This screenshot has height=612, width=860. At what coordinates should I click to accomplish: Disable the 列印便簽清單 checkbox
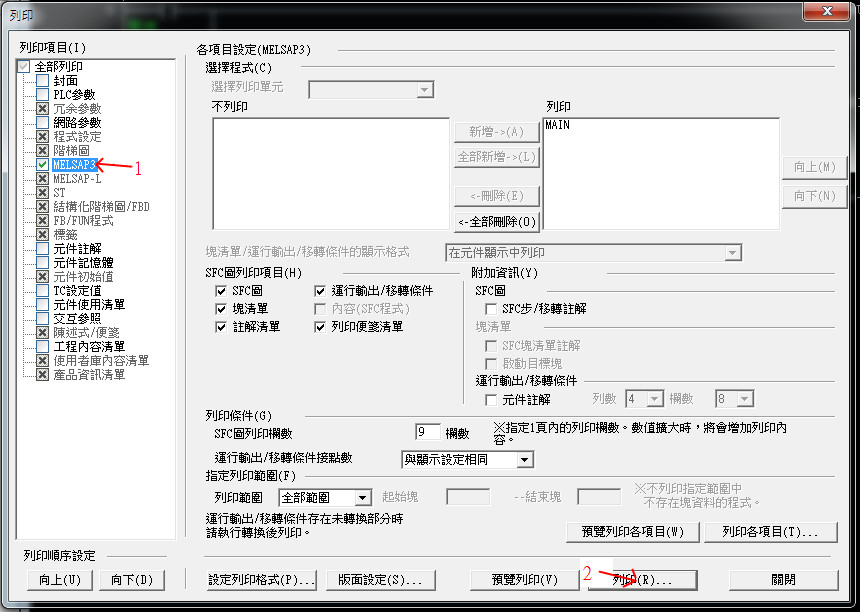pyautogui.click(x=322, y=326)
